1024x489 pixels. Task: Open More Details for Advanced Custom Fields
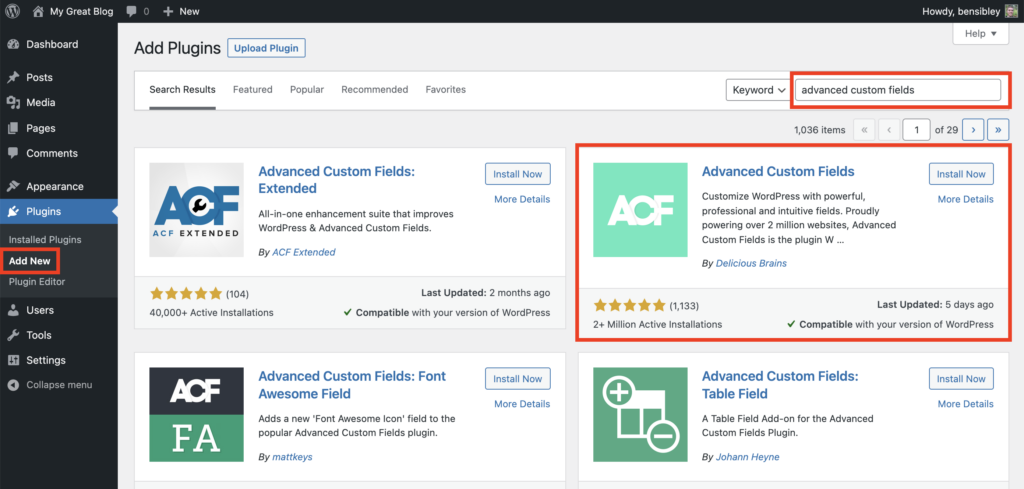point(966,199)
